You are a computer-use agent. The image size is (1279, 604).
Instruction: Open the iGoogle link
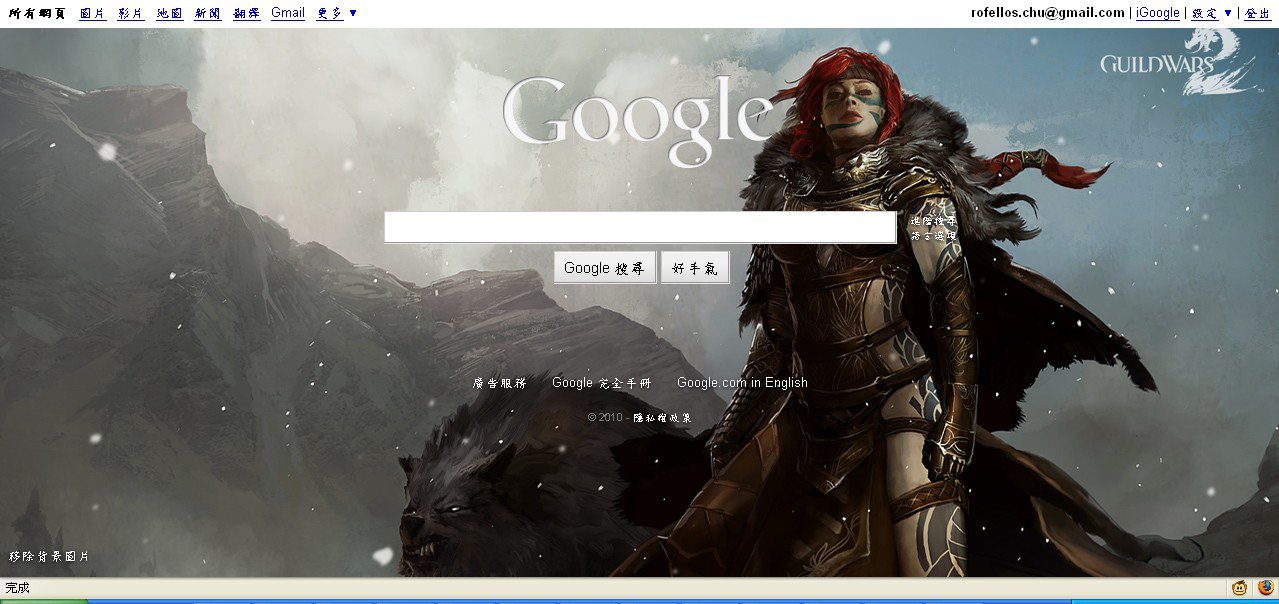[x=1158, y=13]
